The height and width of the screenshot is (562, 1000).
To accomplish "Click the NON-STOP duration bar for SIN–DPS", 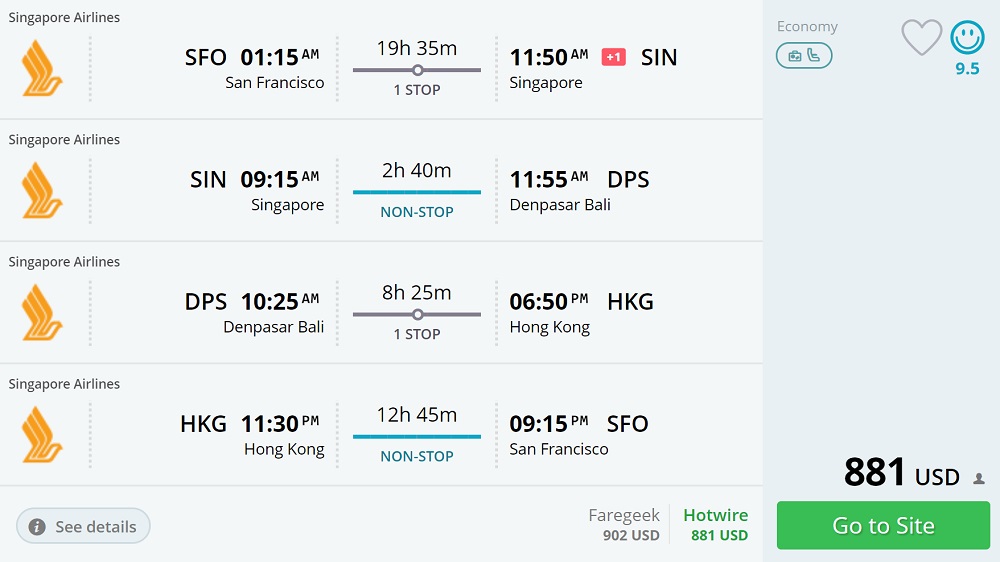I will pyautogui.click(x=417, y=192).
